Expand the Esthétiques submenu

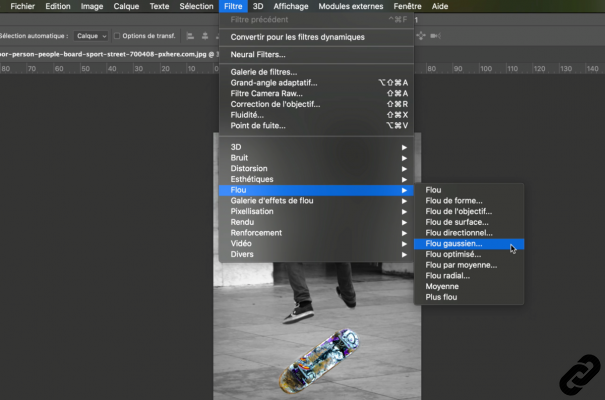(x=316, y=179)
